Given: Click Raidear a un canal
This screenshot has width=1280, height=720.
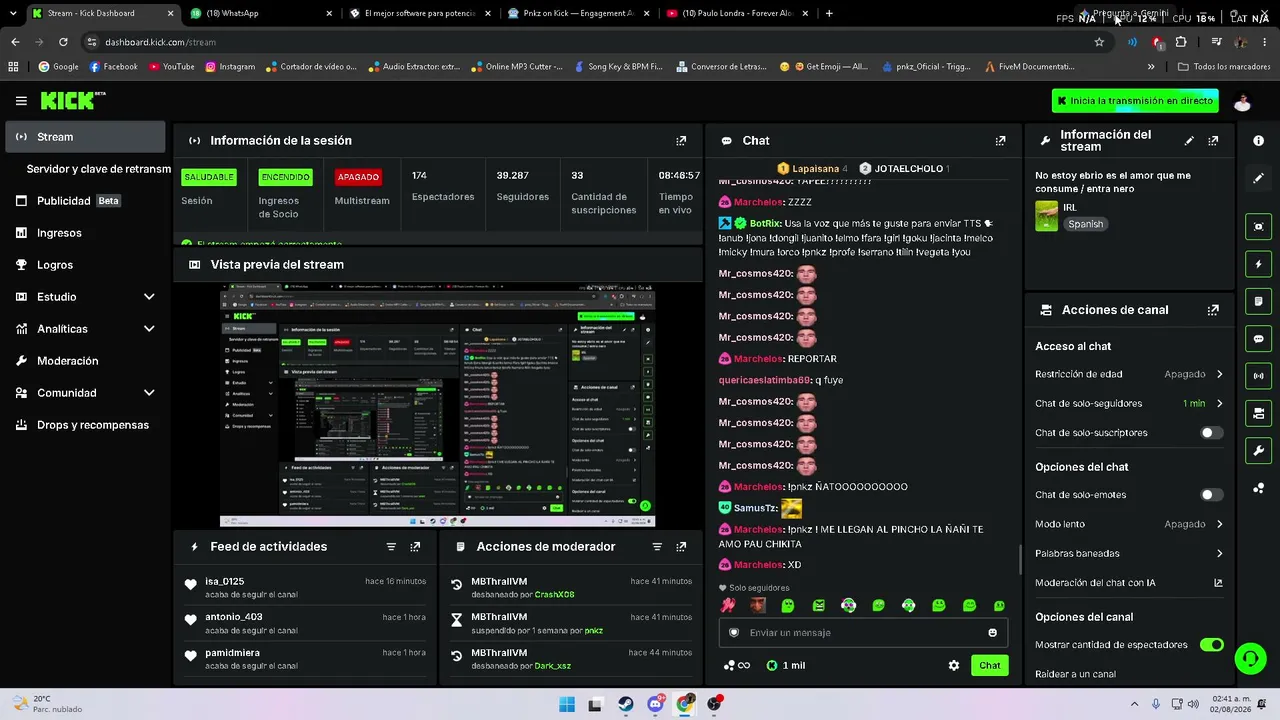Looking at the screenshot, I should tap(1075, 674).
